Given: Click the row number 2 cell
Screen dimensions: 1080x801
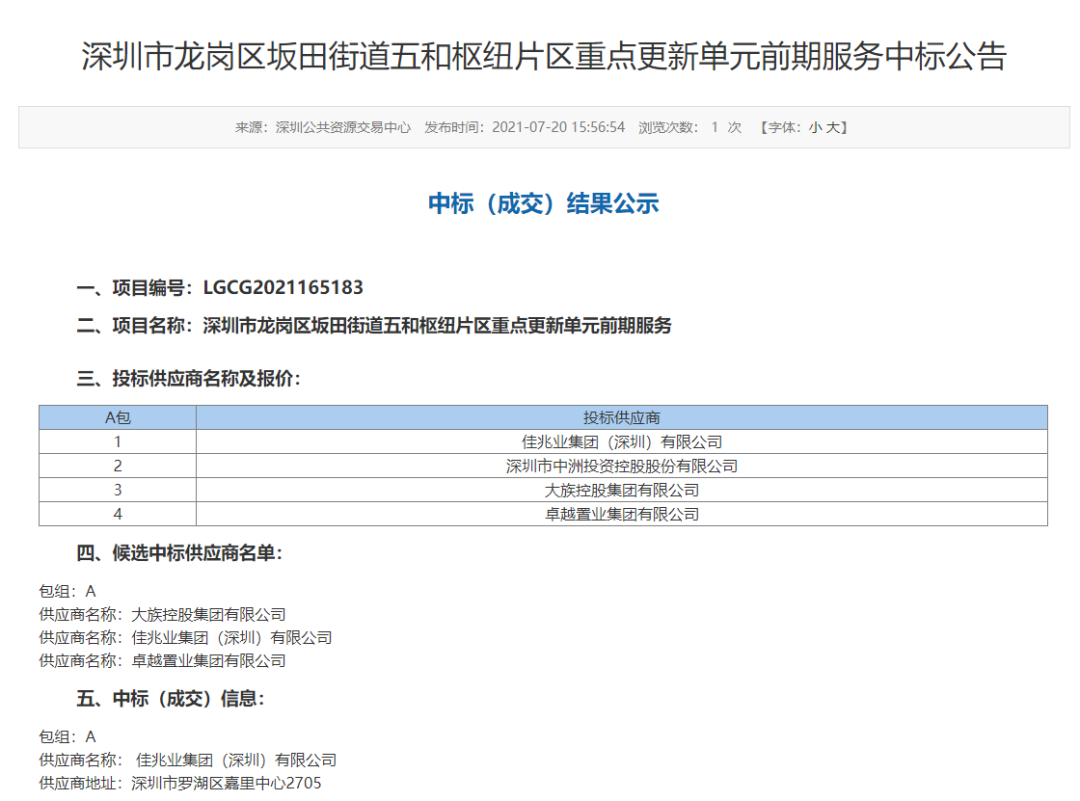Looking at the screenshot, I should [x=118, y=466].
